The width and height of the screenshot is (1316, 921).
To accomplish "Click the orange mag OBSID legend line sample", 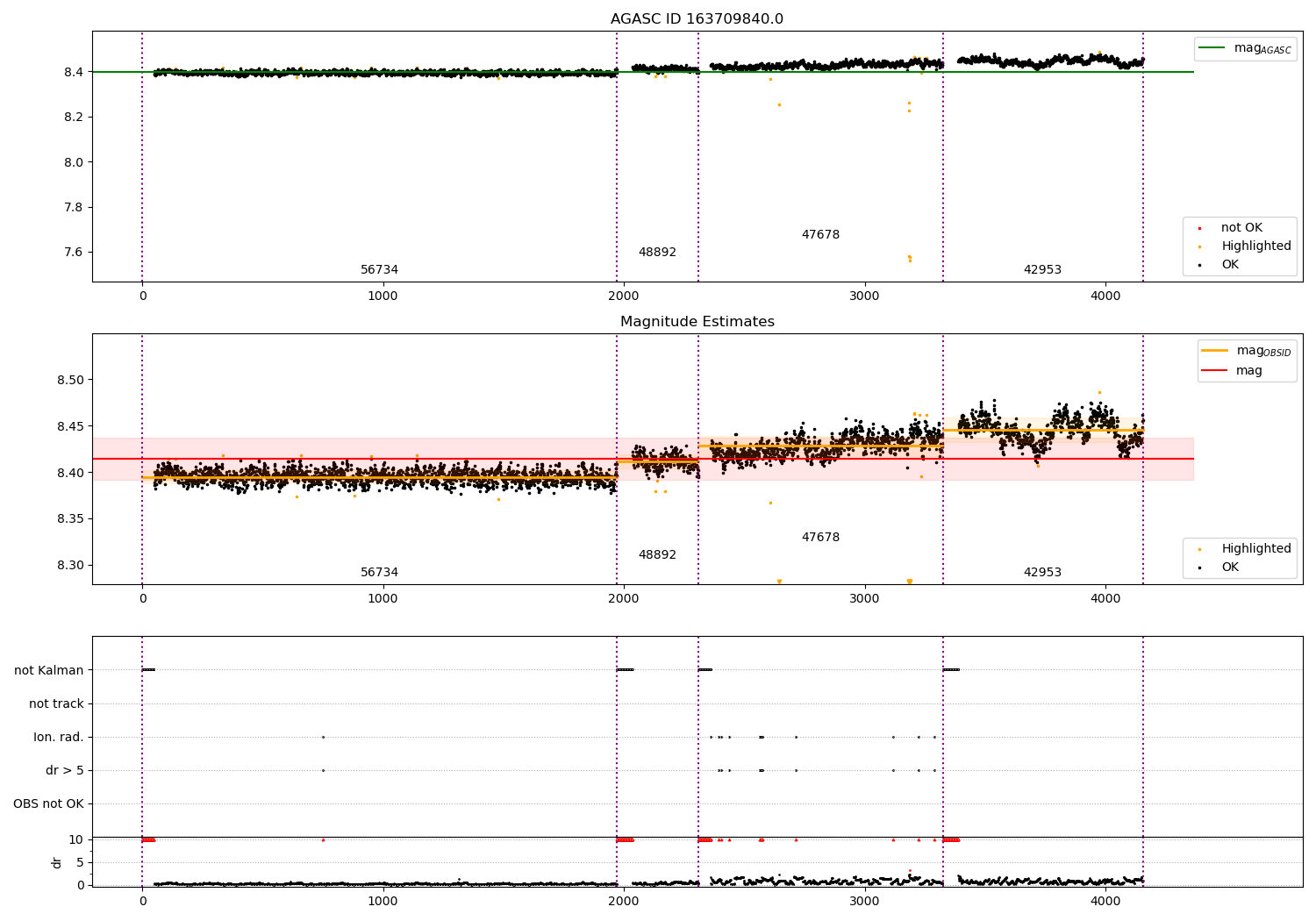I will click(1214, 351).
